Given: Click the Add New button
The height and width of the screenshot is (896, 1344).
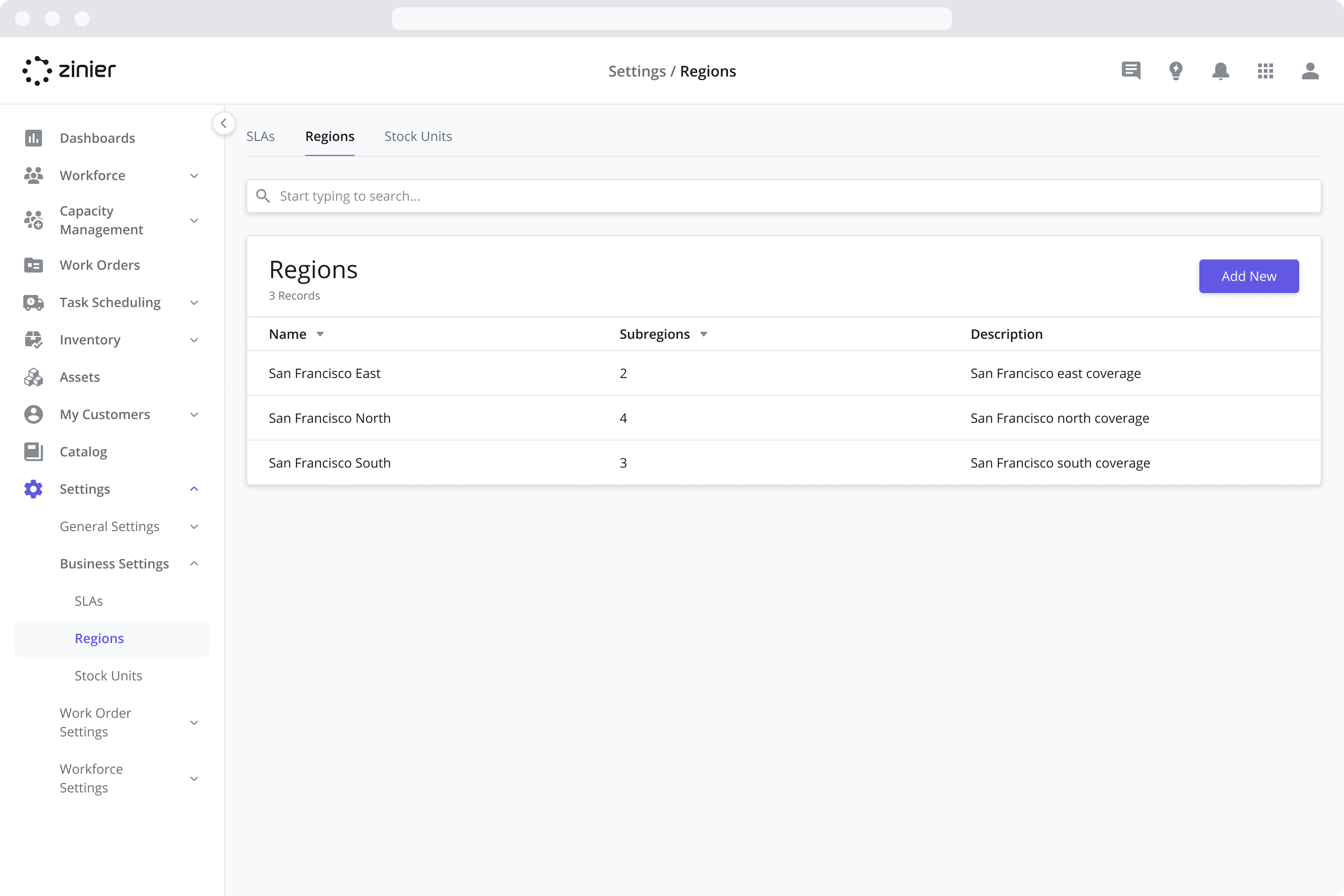Looking at the screenshot, I should (1249, 276).
